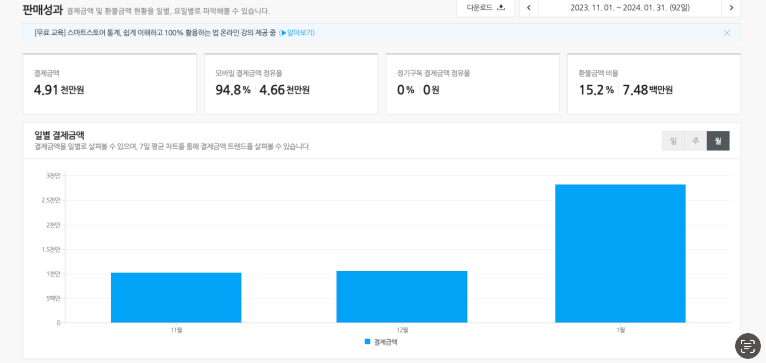Click the 4.66 천만원 mobile payment amount

pos(284,90)
